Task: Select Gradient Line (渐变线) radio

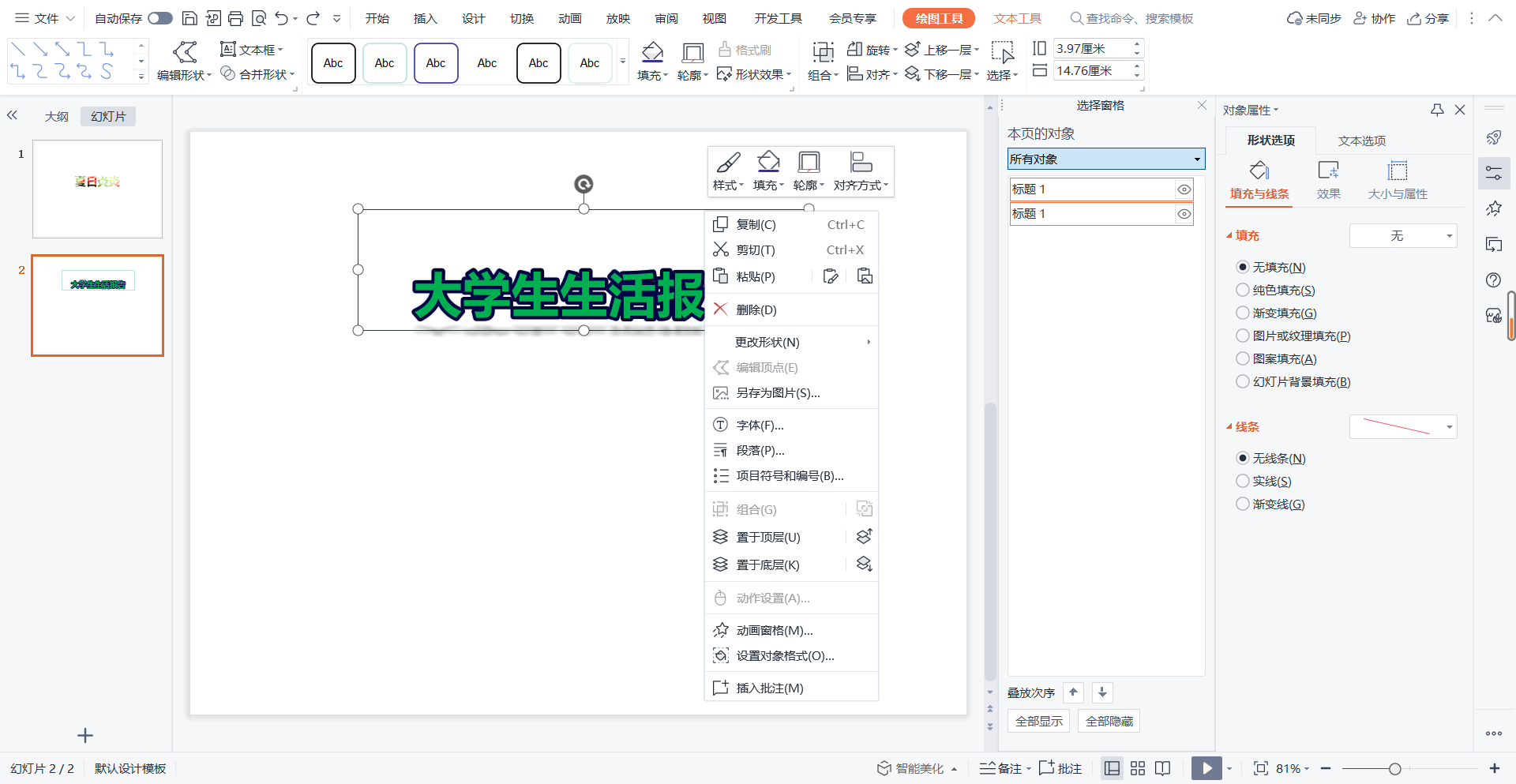Action: point(1243,504)
